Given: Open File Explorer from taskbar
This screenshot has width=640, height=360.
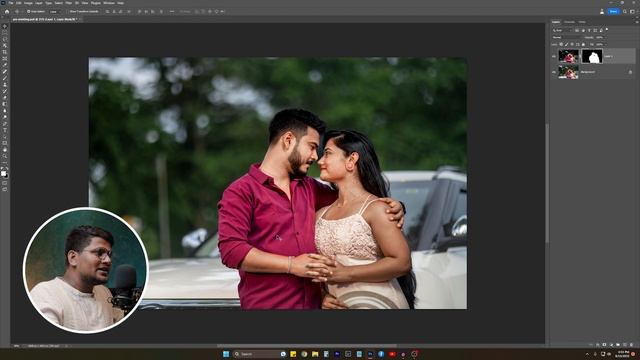Looking at the screenshot, I should pos(315,354).
